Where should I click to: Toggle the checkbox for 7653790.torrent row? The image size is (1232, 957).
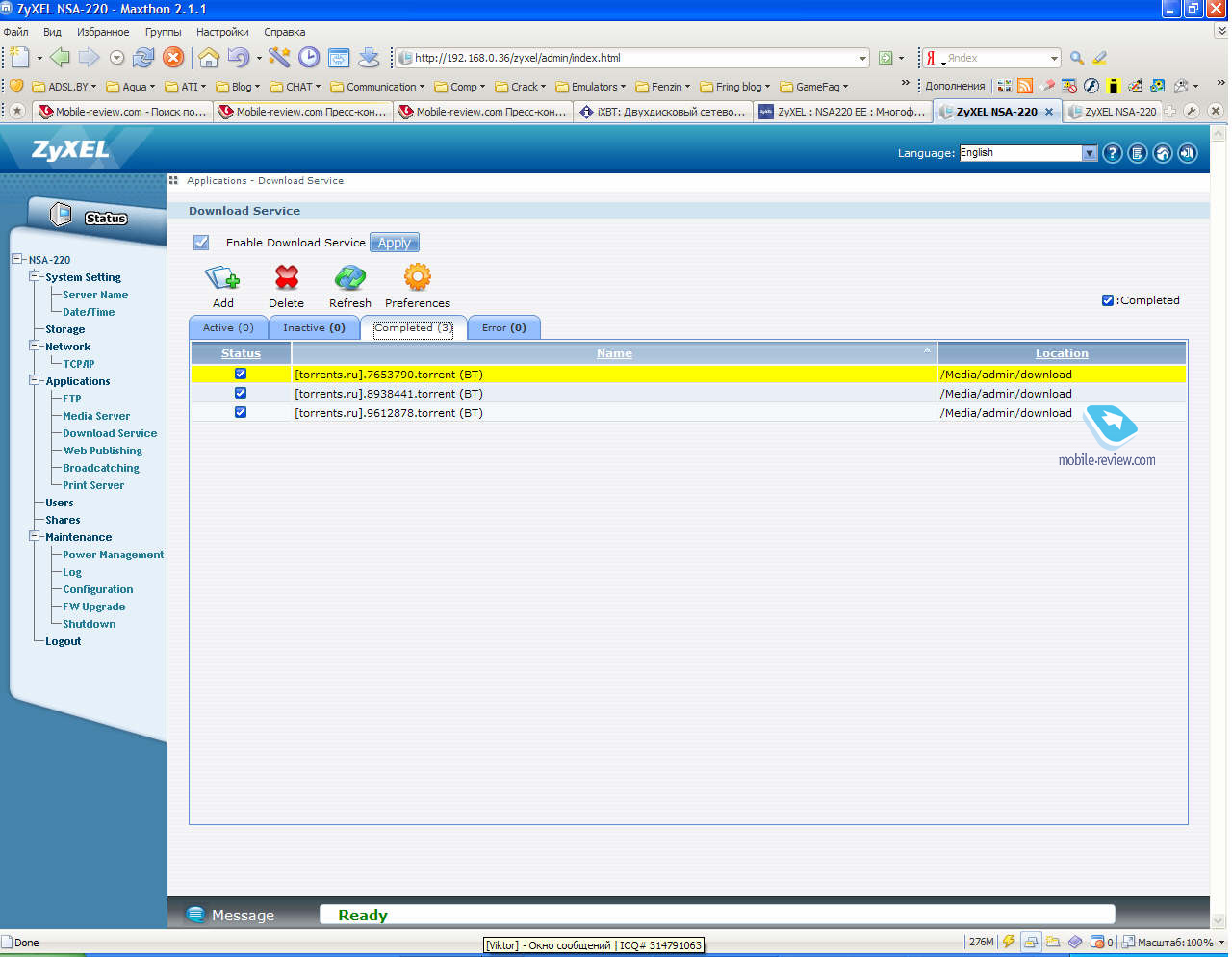click(241, 374)
